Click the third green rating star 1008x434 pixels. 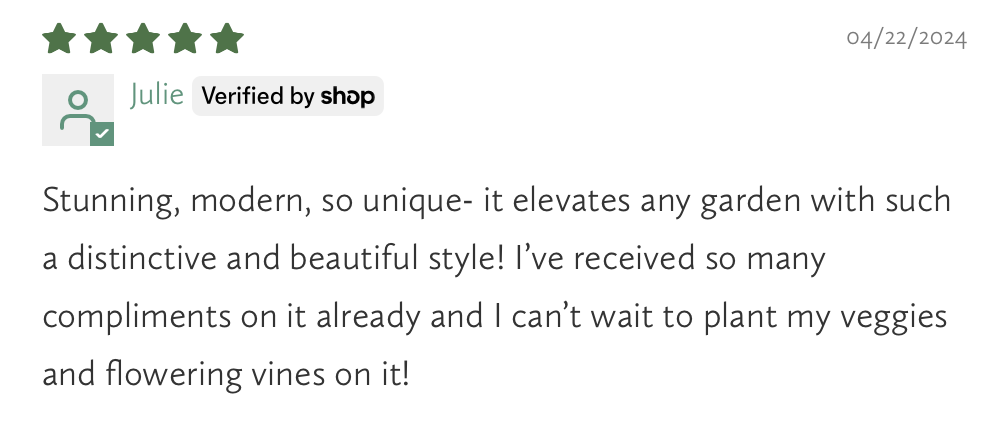coord(143,39)
